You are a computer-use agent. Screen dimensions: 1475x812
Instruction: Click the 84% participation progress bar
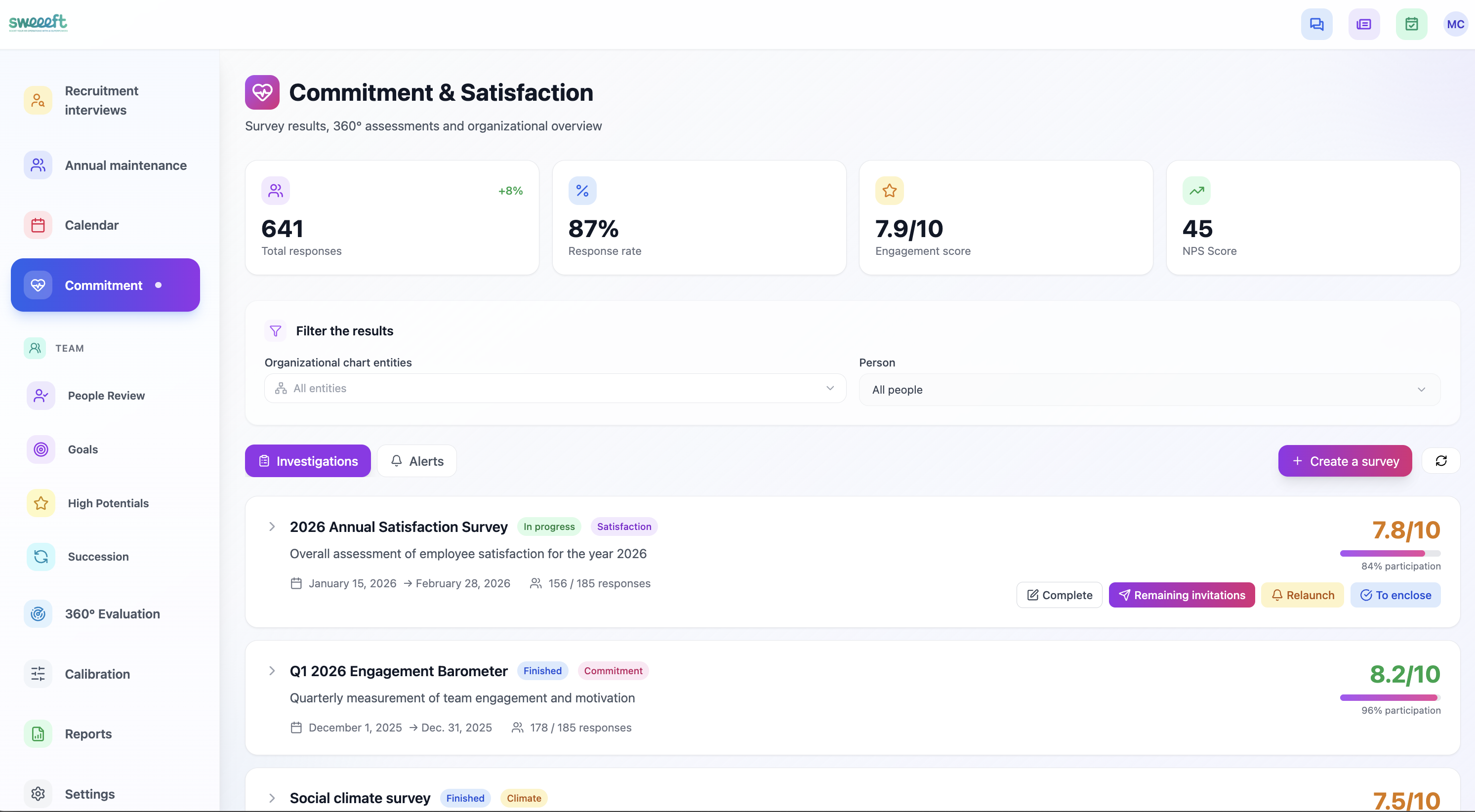1390,553
